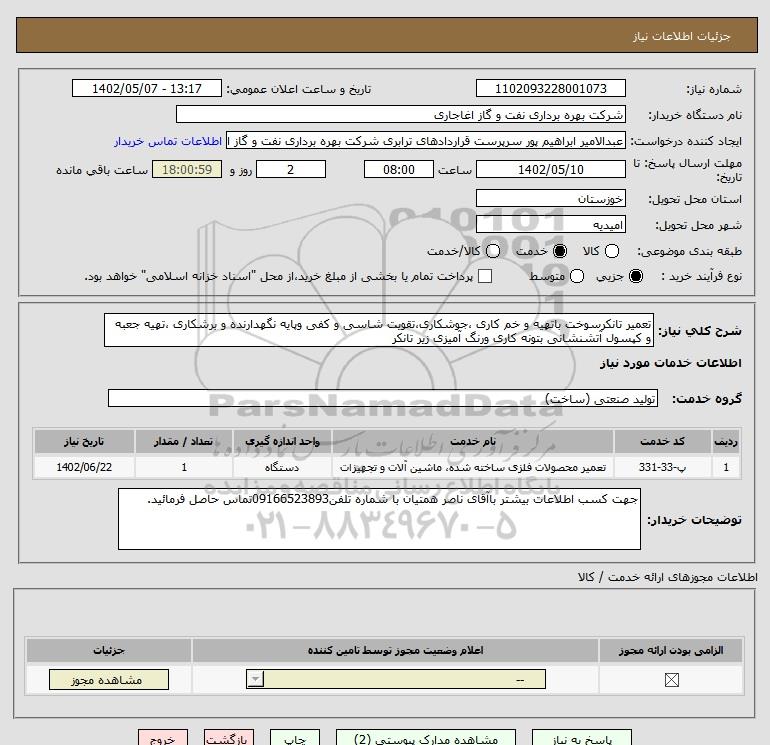Click the service code cell پ-33-331
770x745 pixels.
tap(662, 467)
